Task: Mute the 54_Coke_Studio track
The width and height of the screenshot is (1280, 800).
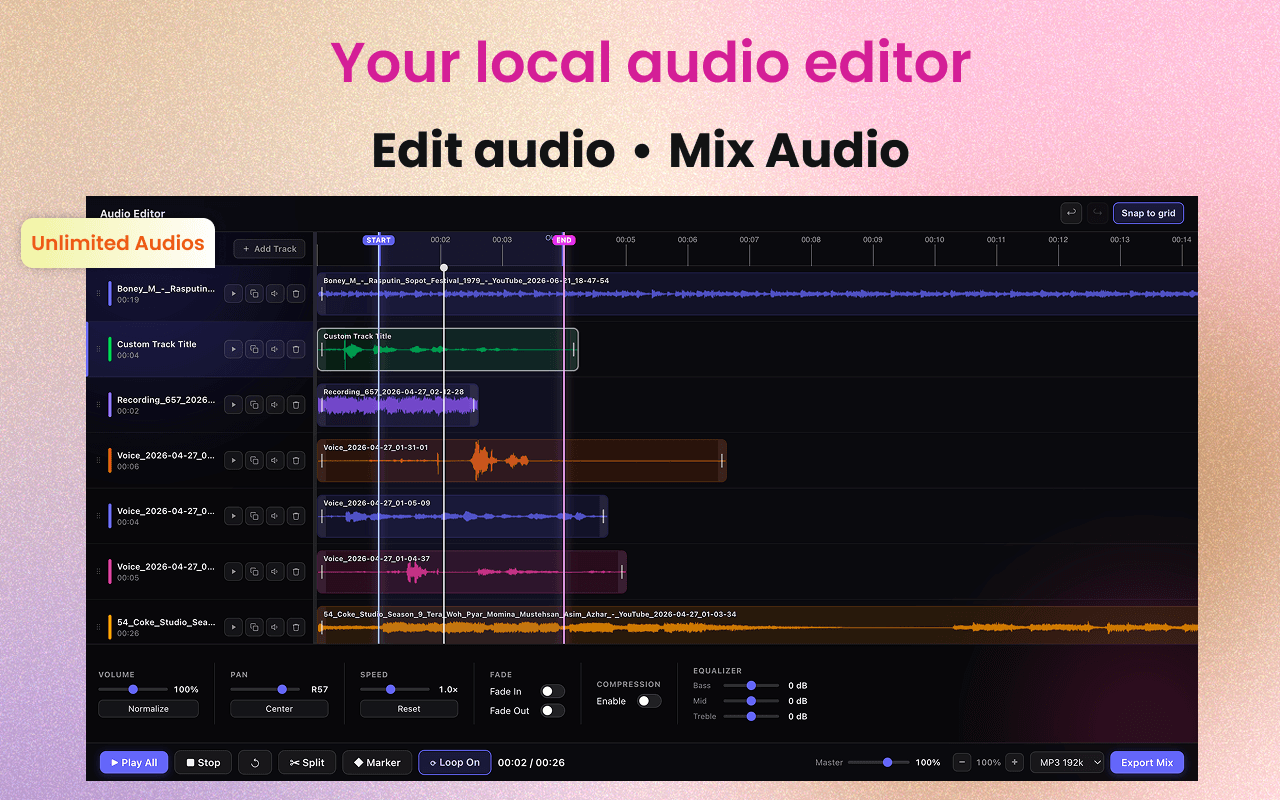Action: (275, 627)
